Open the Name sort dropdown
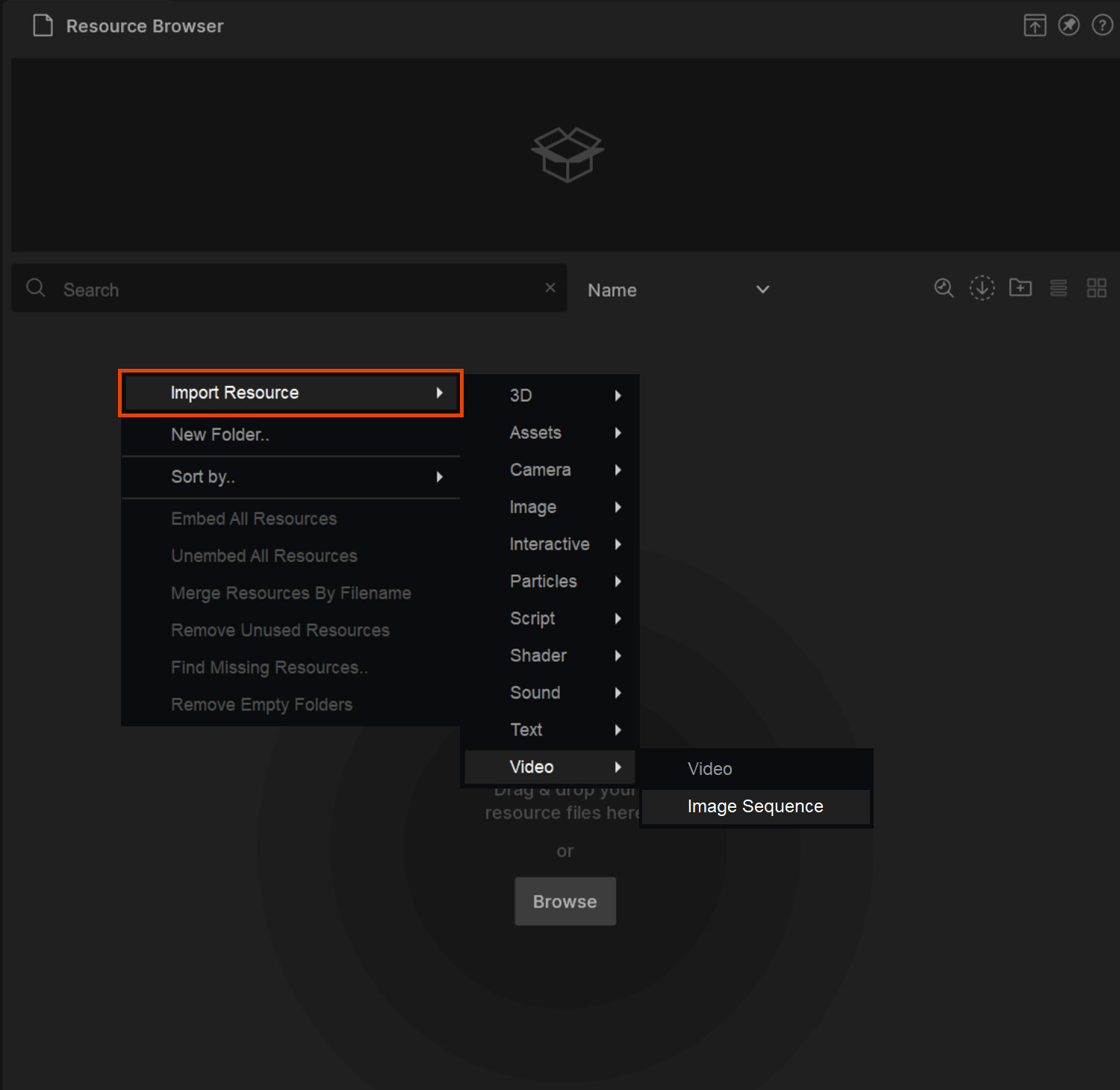This screenshot has width=1120, height=1090. pos(678,290)
